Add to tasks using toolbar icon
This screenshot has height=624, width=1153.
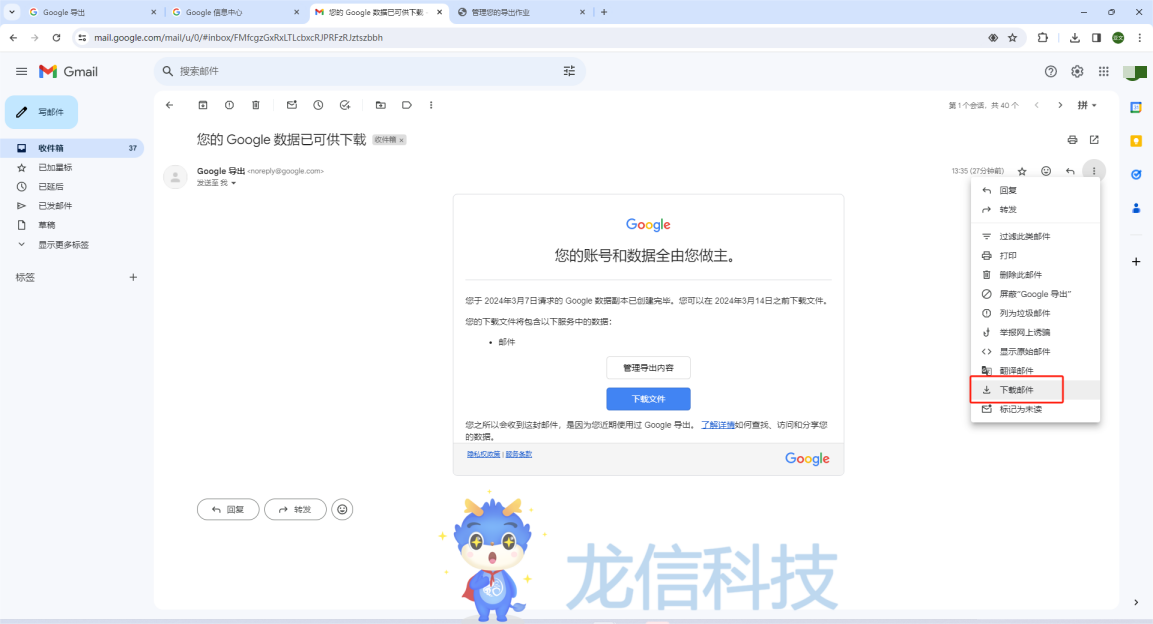coord(345,105)
